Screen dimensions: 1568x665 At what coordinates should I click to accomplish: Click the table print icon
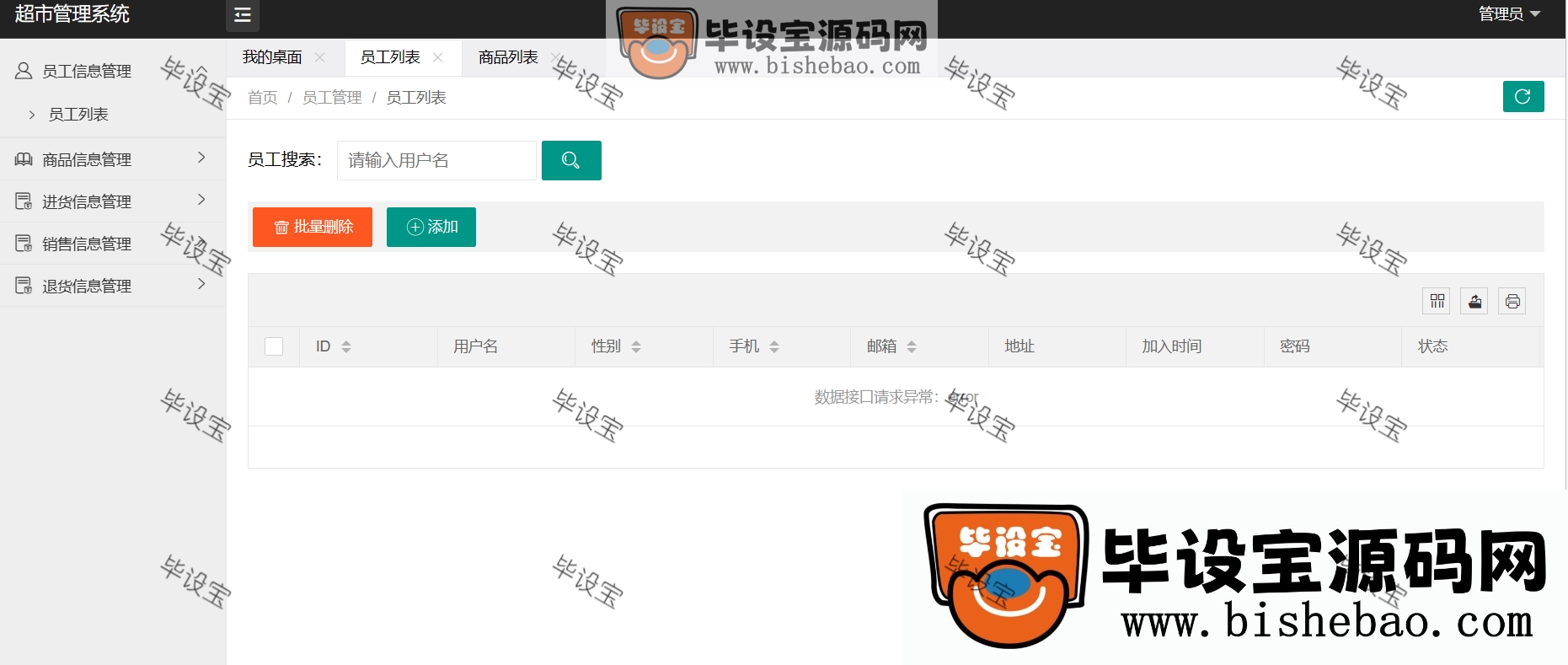point(1512,301)
